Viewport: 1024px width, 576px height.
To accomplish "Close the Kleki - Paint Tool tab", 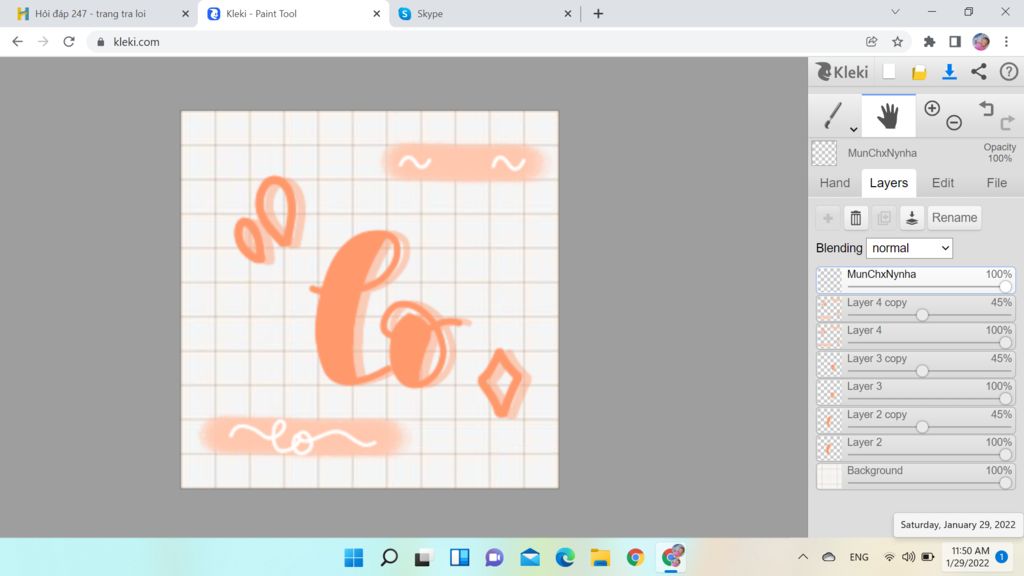I will pos(376,14).
